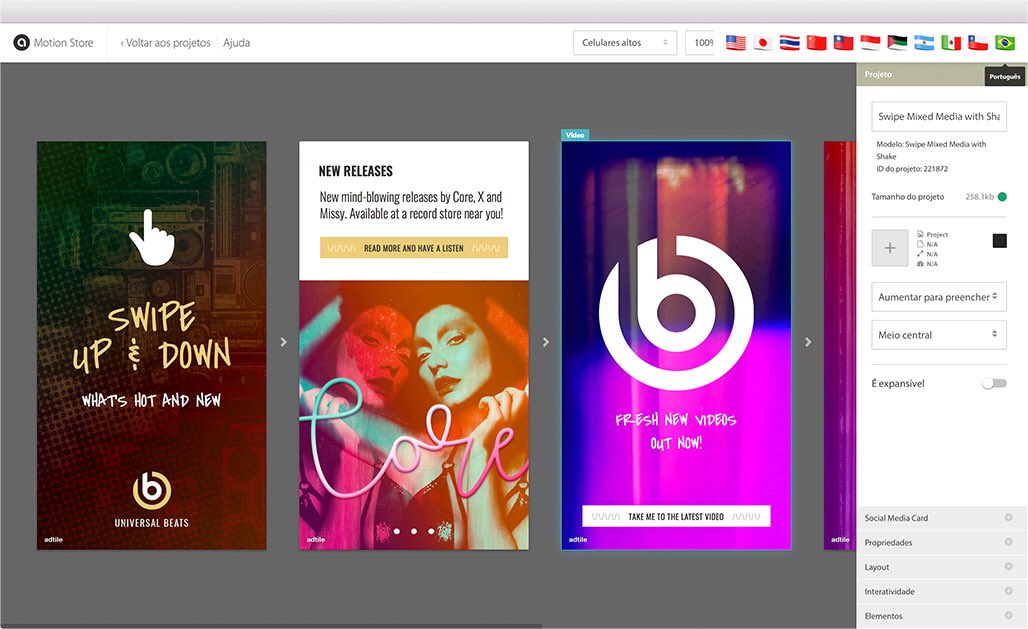Select the Argentina flag language

tap(924, 43)
